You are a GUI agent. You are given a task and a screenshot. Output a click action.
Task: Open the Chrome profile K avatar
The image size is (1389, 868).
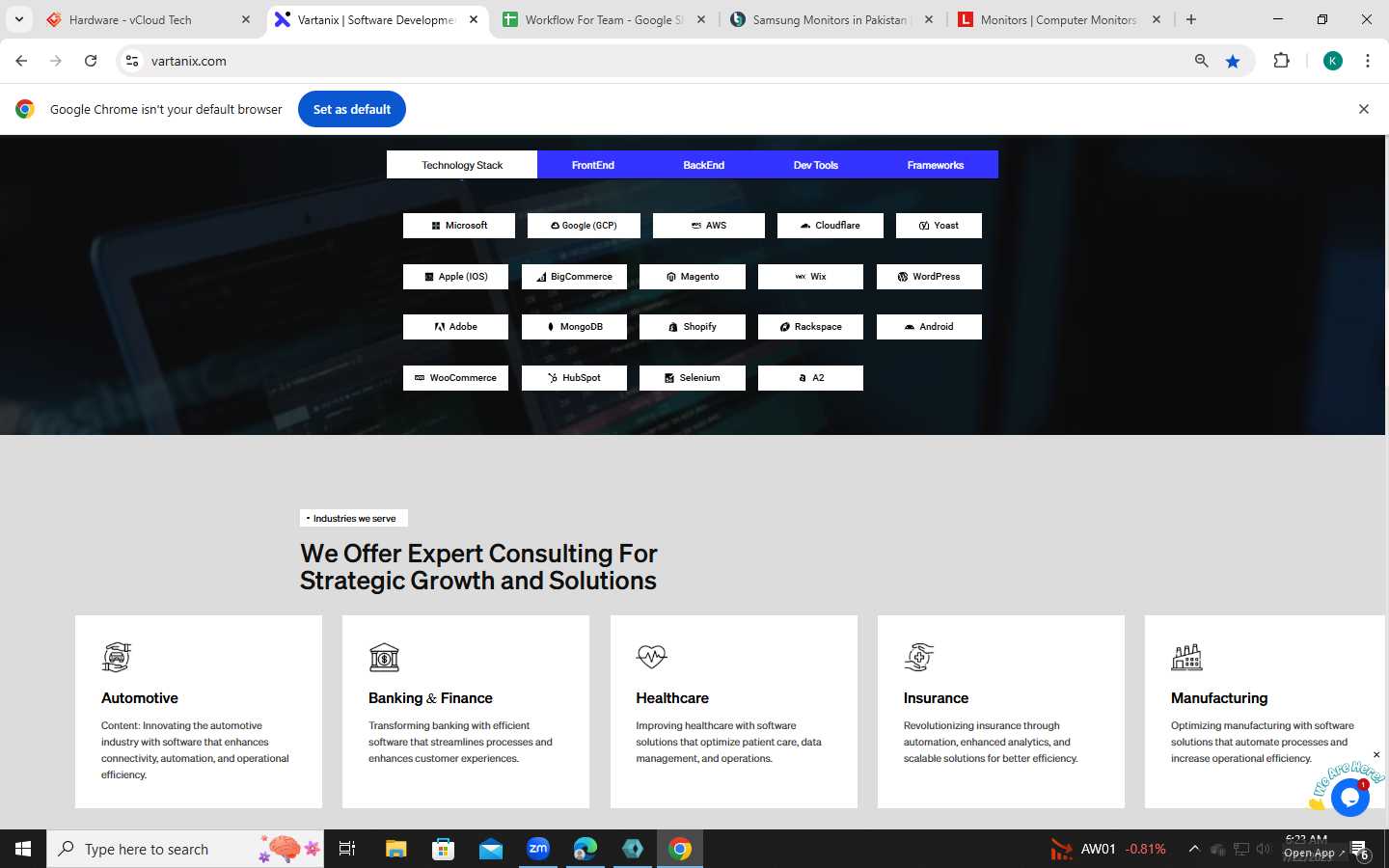[x=1333, y=61]
